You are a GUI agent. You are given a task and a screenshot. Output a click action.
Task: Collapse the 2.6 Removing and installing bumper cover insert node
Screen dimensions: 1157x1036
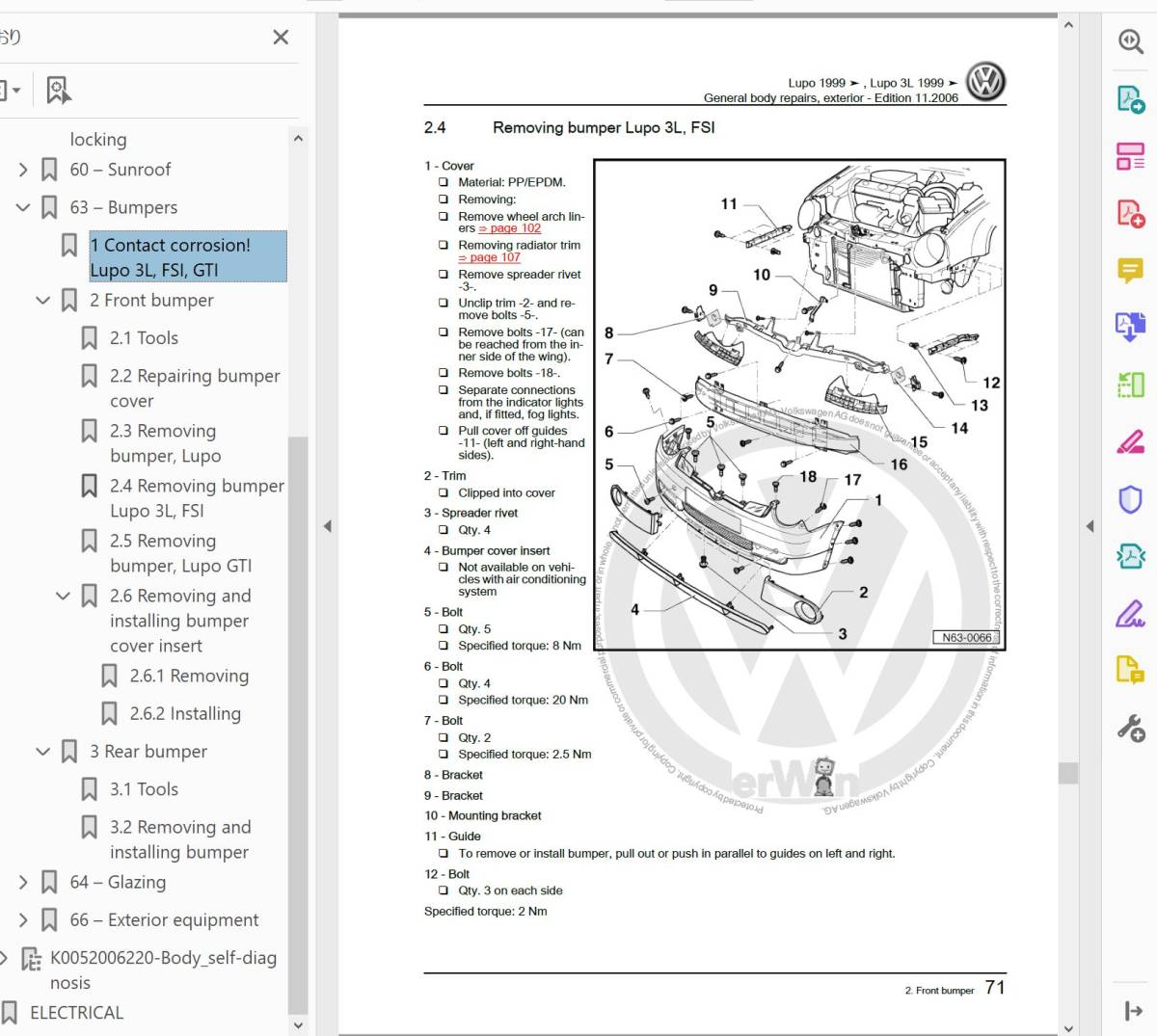pos(63,597)
